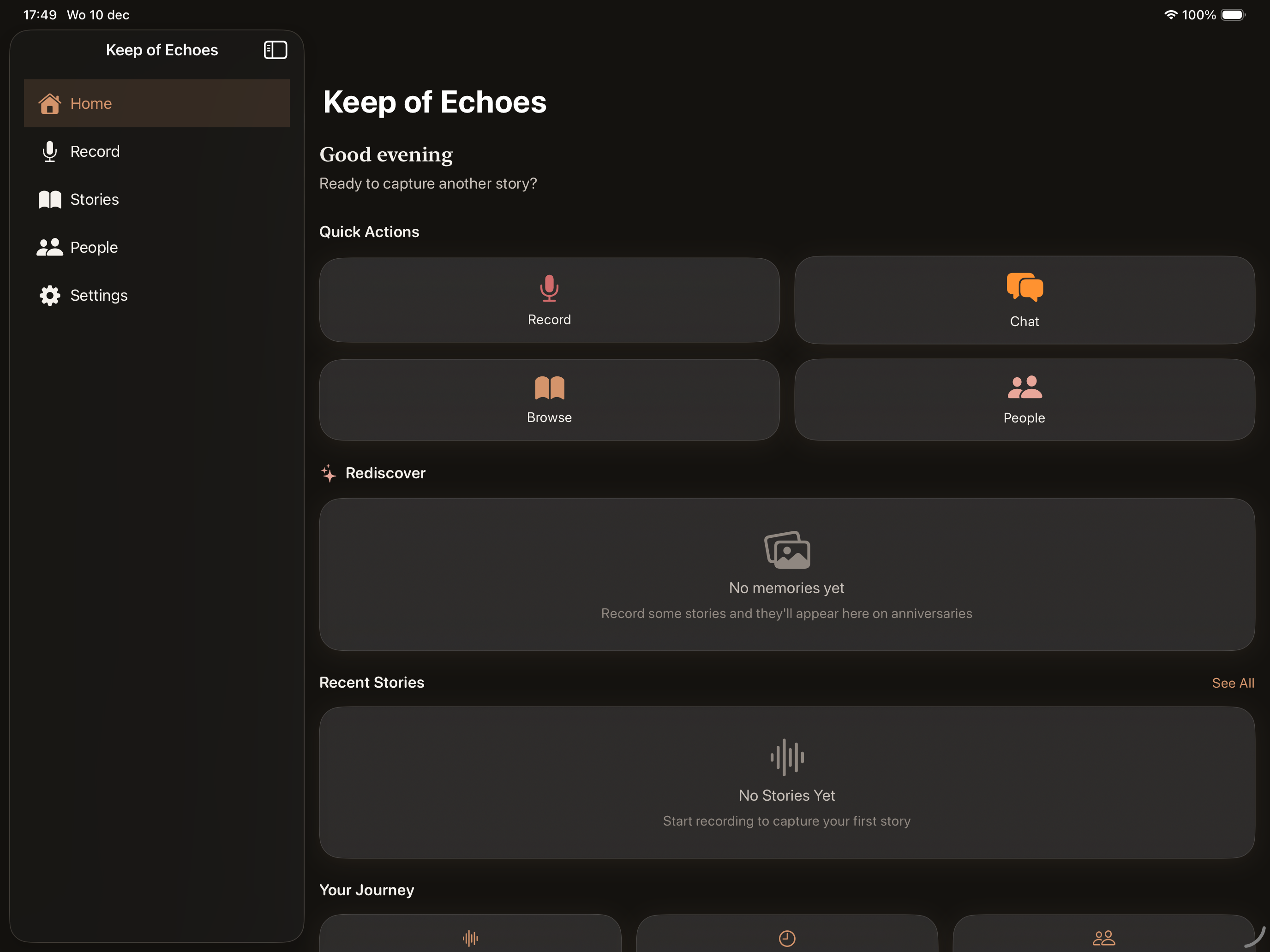Click the battery status icon

1233,14
